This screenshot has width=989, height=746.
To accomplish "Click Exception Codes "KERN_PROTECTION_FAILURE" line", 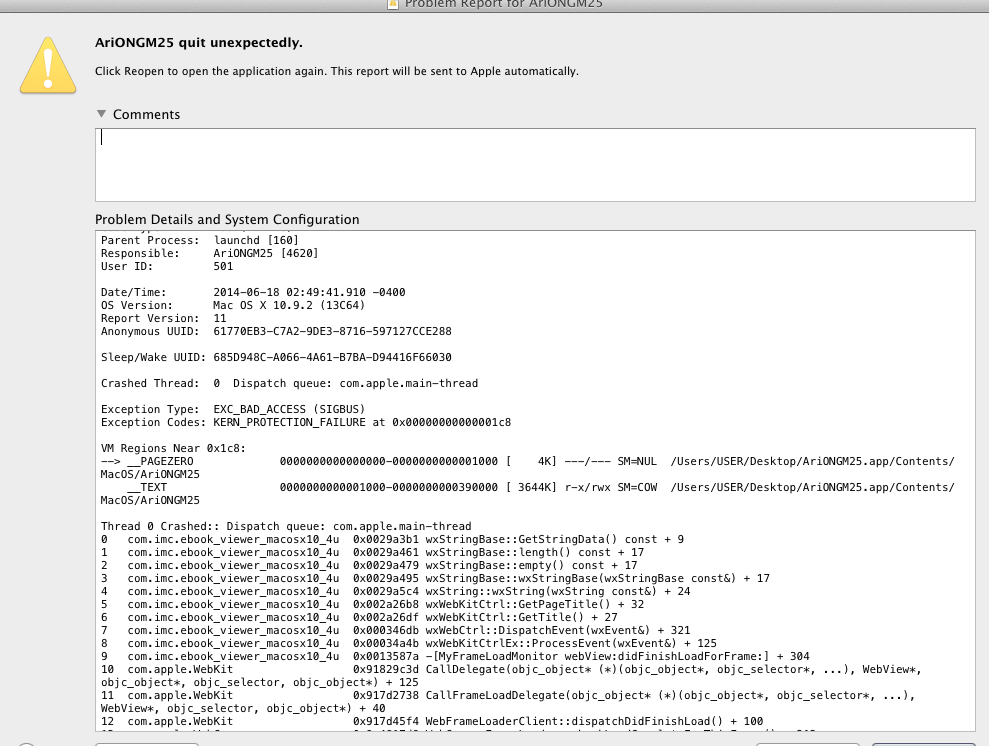I will (306, 423).
